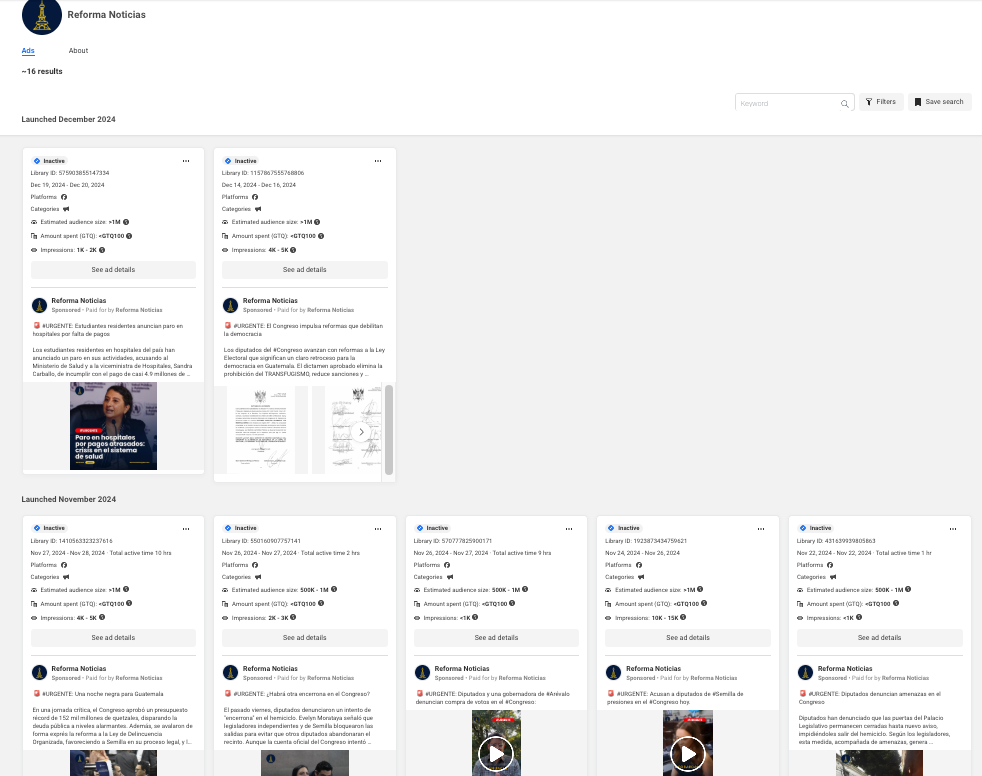Click the Save search button
This screenshot has height=776, width=982.
(939, 101)
